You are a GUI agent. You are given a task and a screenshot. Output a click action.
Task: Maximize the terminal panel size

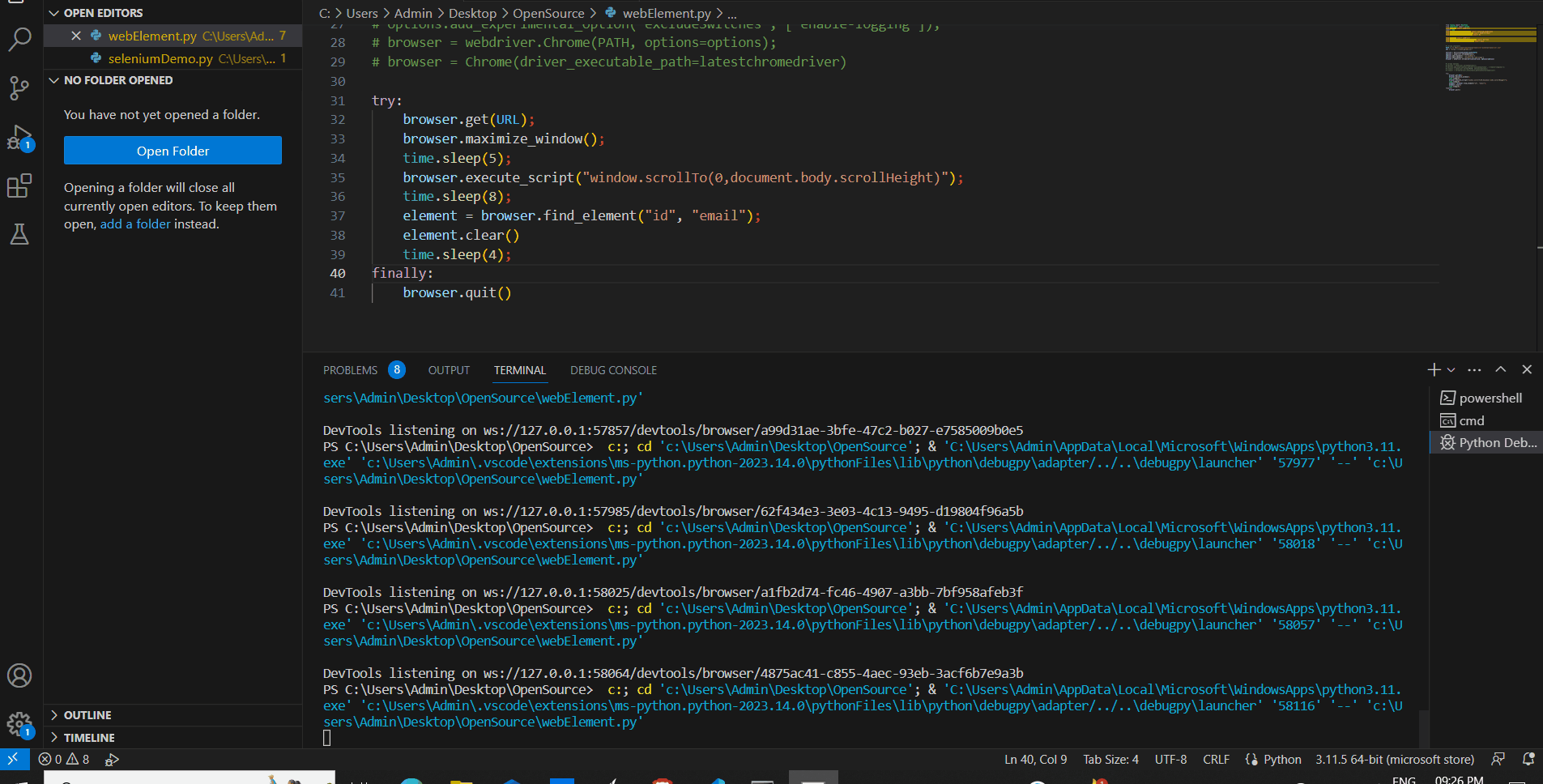point(1500,369)
